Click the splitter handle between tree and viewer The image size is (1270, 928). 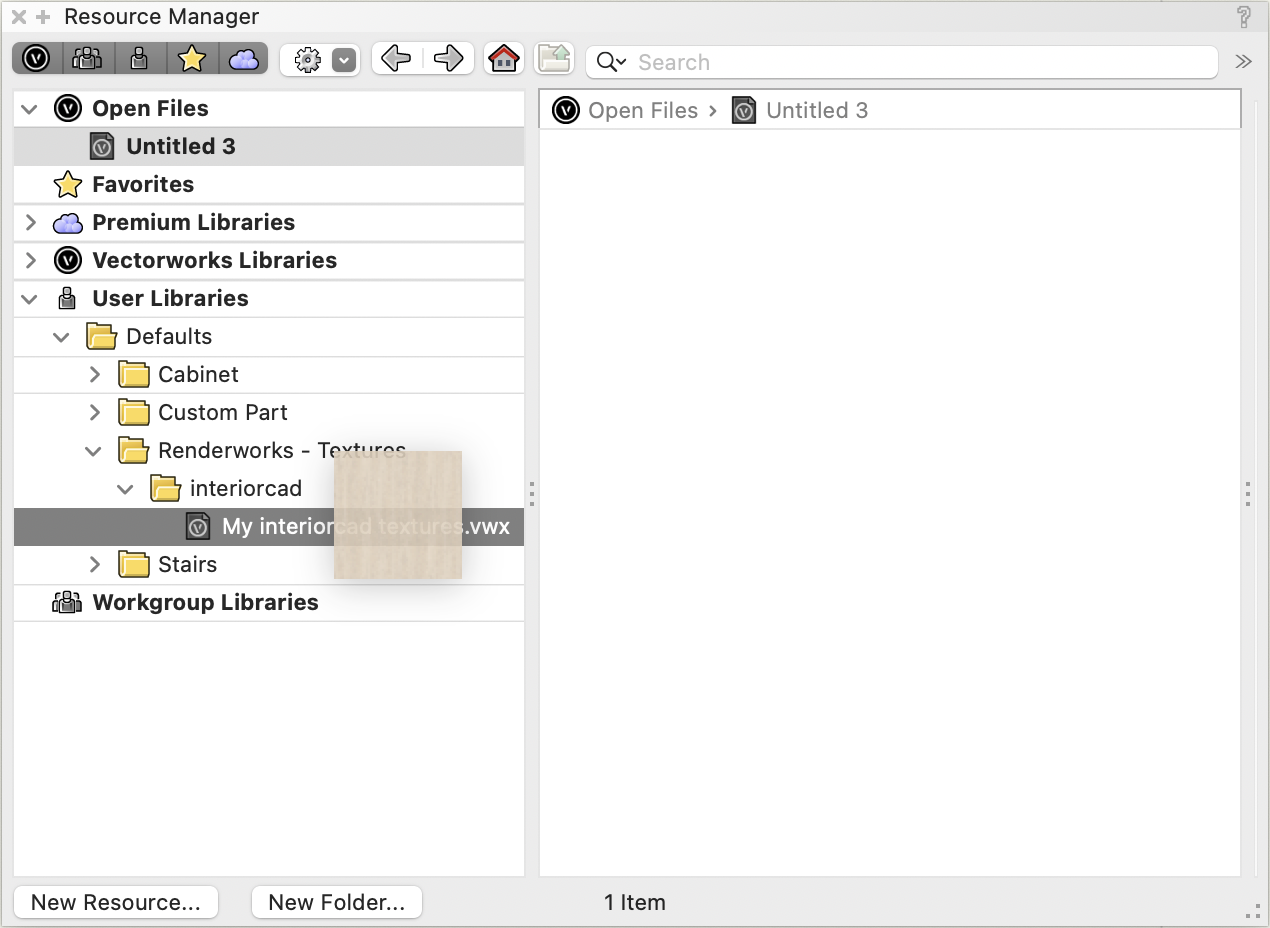532,493
